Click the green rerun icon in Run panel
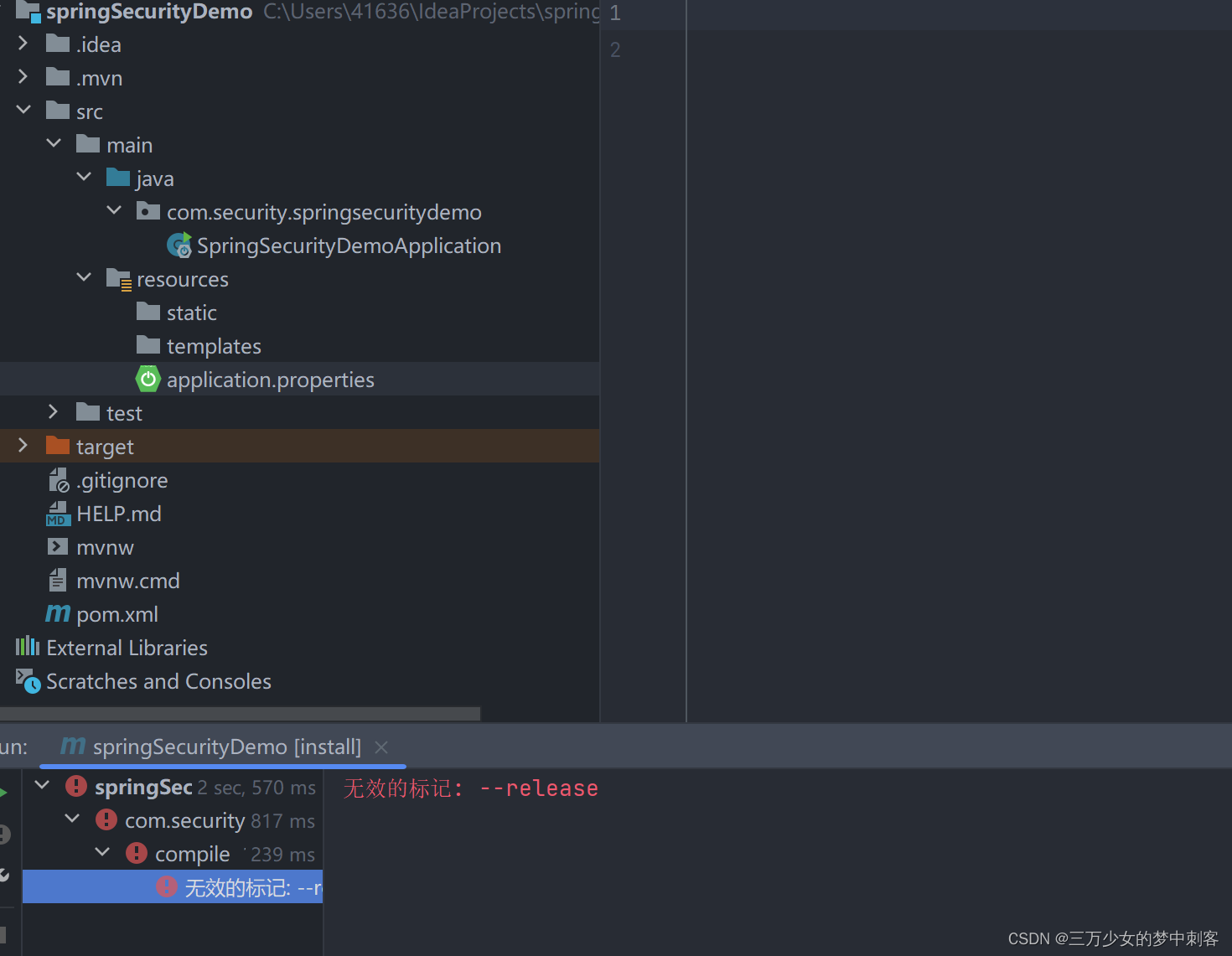1232x956 pixels. (3, 793)
